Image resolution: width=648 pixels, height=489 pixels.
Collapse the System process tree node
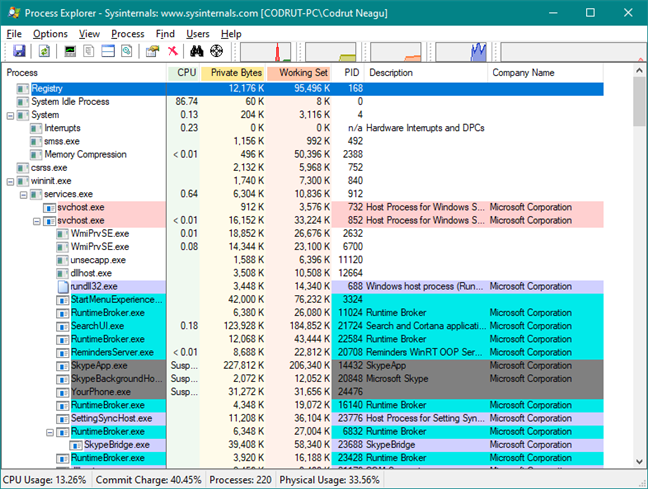point(10,116)
